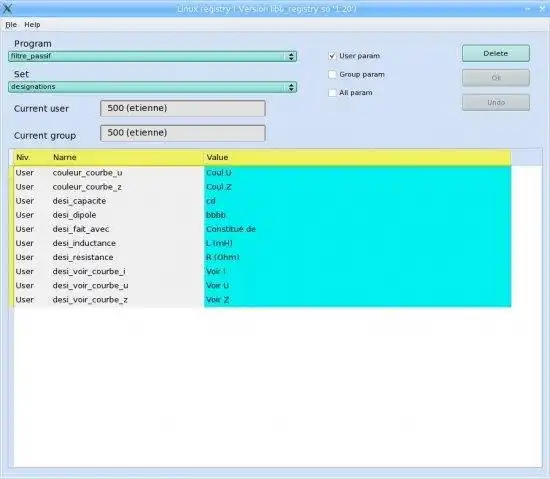Viewport: 550px width, 479px height.
Task: Open the Help menu
Action: pos(32,25)
